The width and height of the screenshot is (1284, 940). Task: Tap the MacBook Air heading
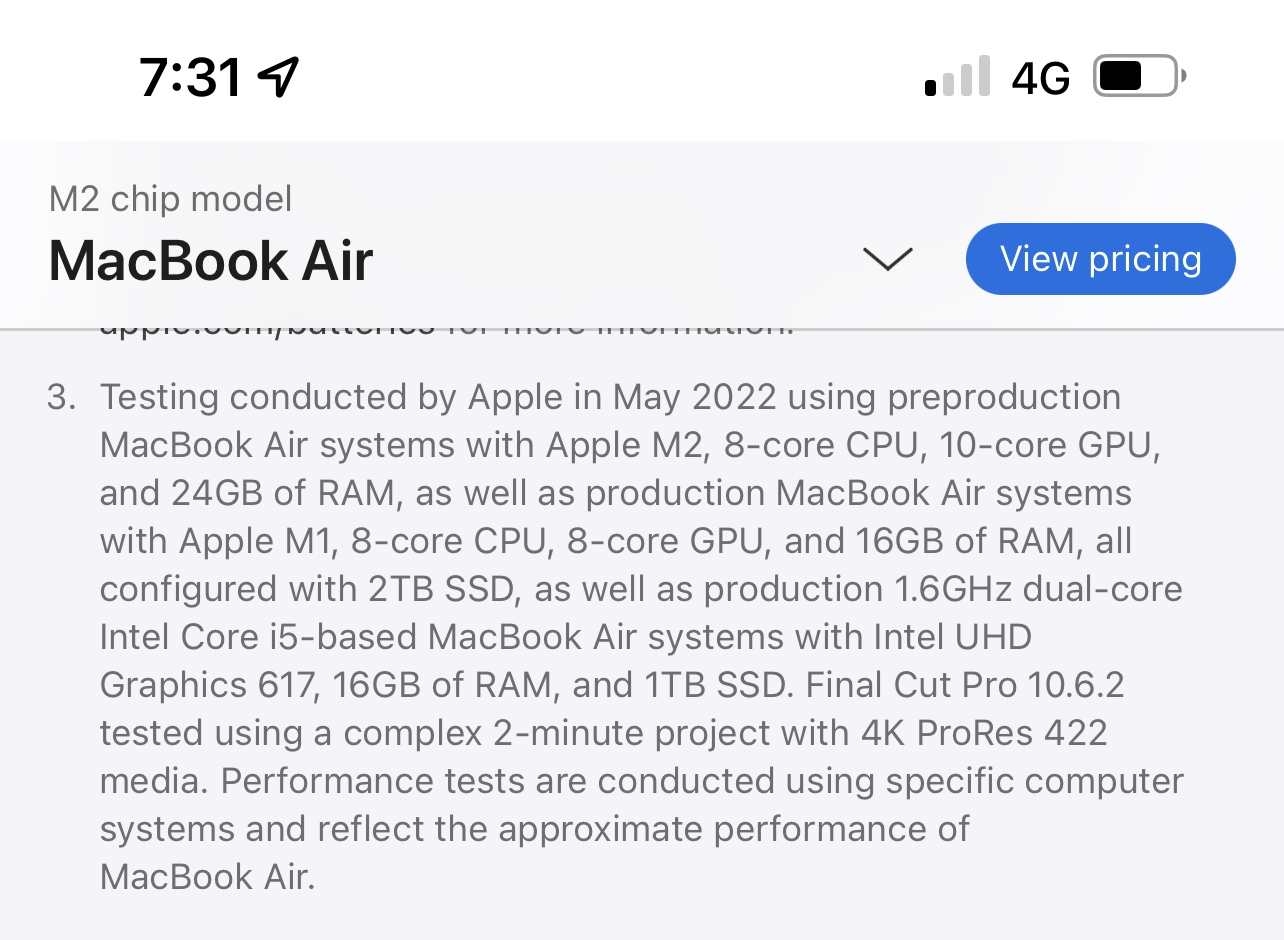[x=211, y=261]
